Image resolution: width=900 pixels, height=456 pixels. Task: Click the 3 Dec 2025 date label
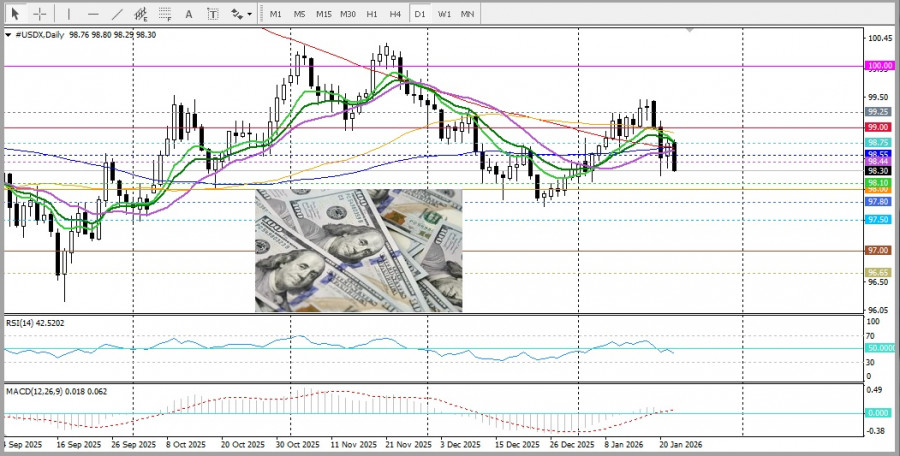(460, 445)
